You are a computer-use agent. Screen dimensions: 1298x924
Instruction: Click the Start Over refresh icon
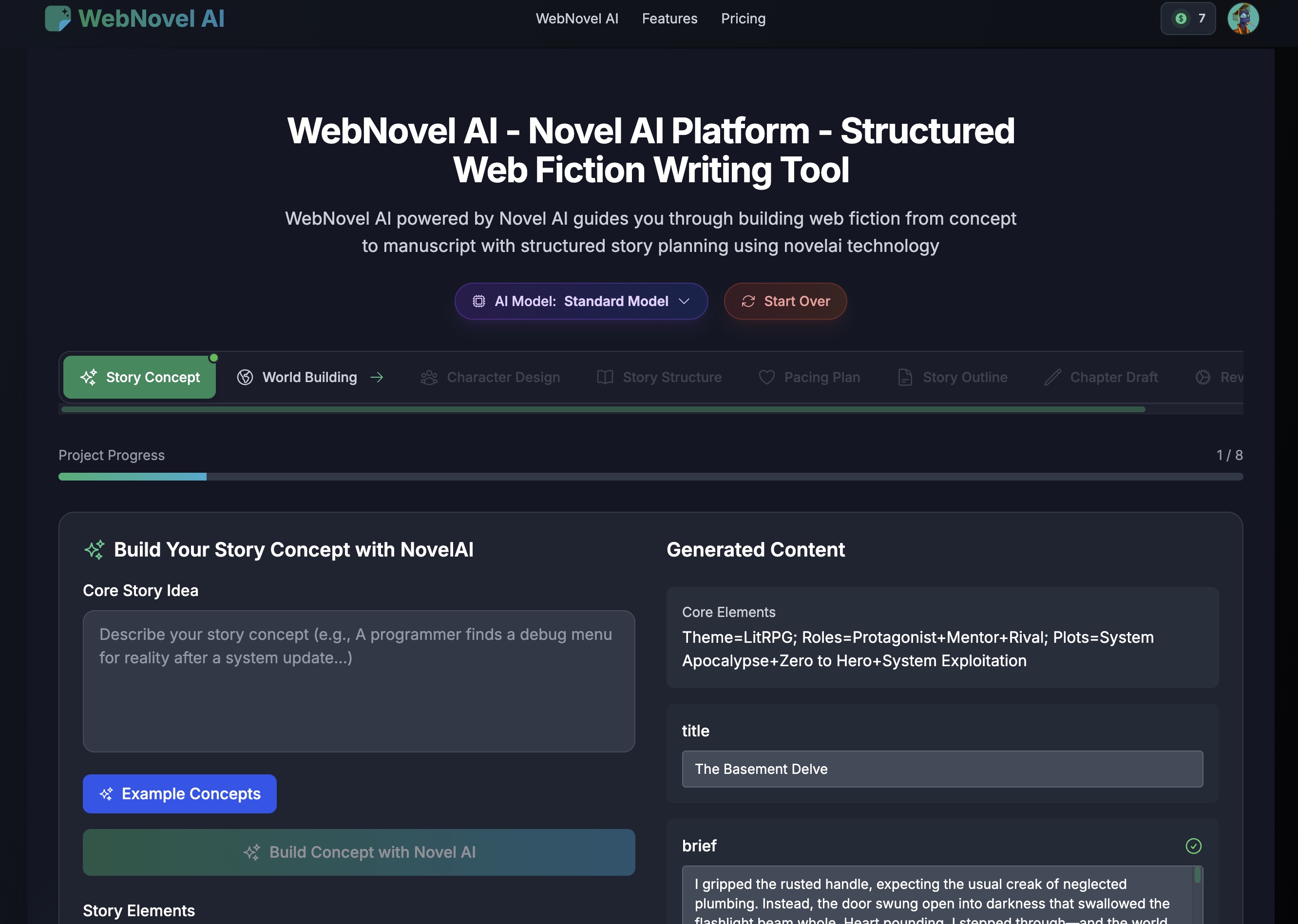tap(748, 301)
